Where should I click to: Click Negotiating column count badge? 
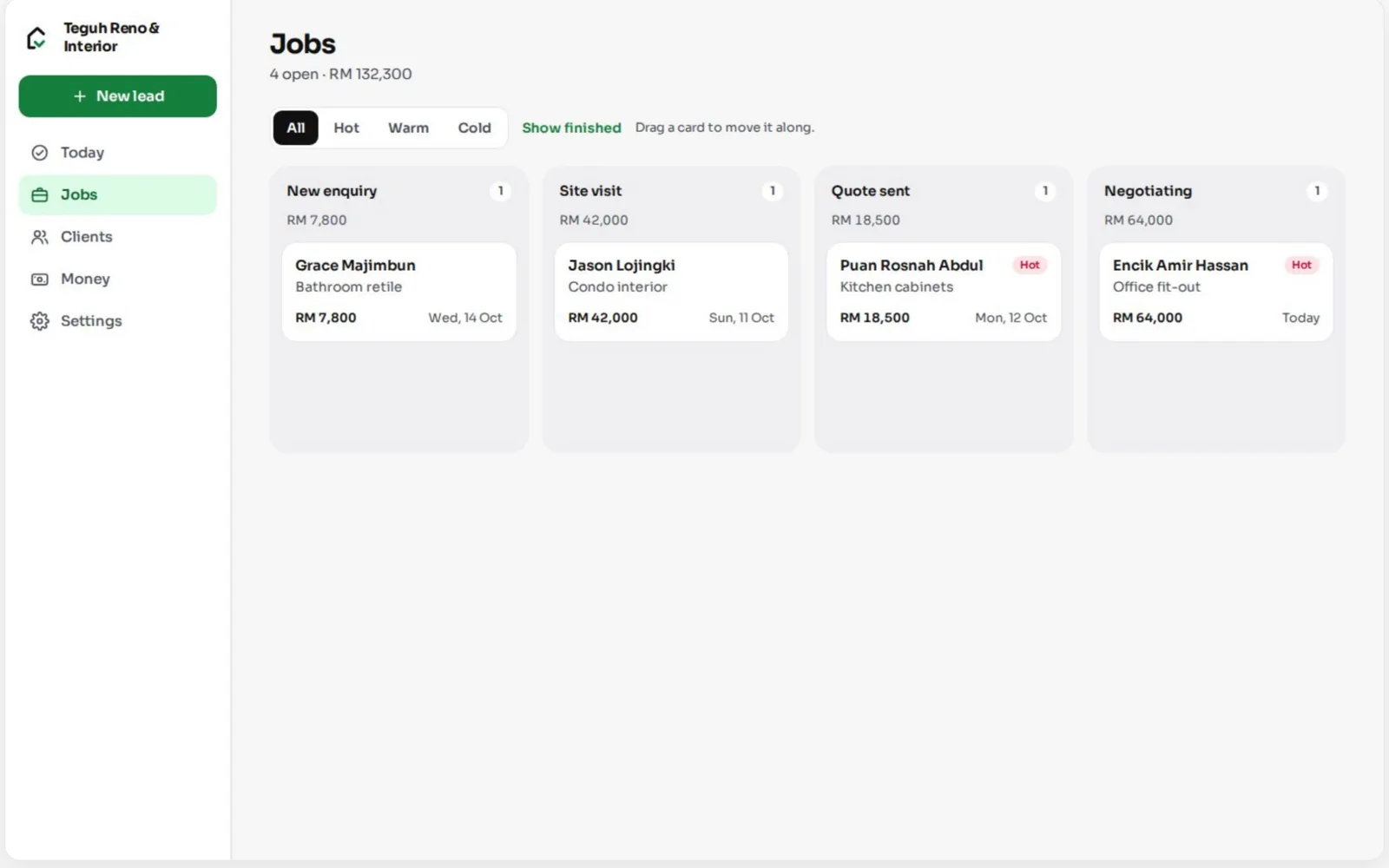(x=1317, y=191)
